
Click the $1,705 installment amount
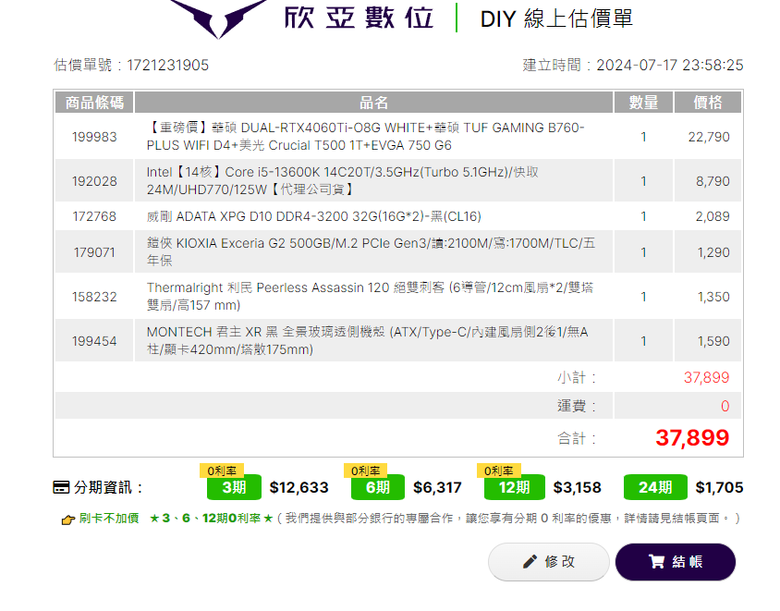pyautogui.click(x=719, y=487)
